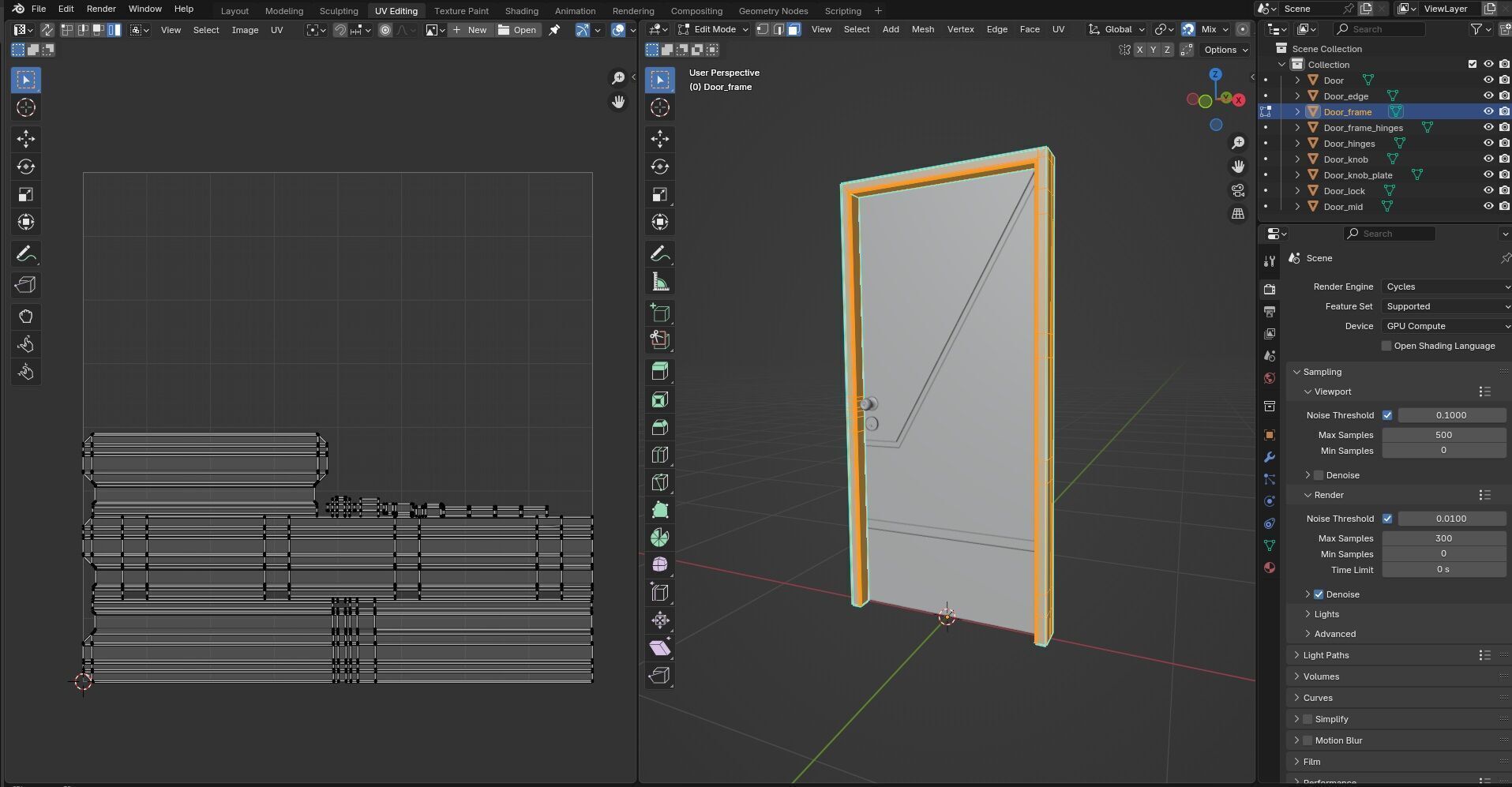This screenshot has width=1512, height=787.
Task: Switch to the Geometry Nodes workspace tab
Action: [773, 11]
